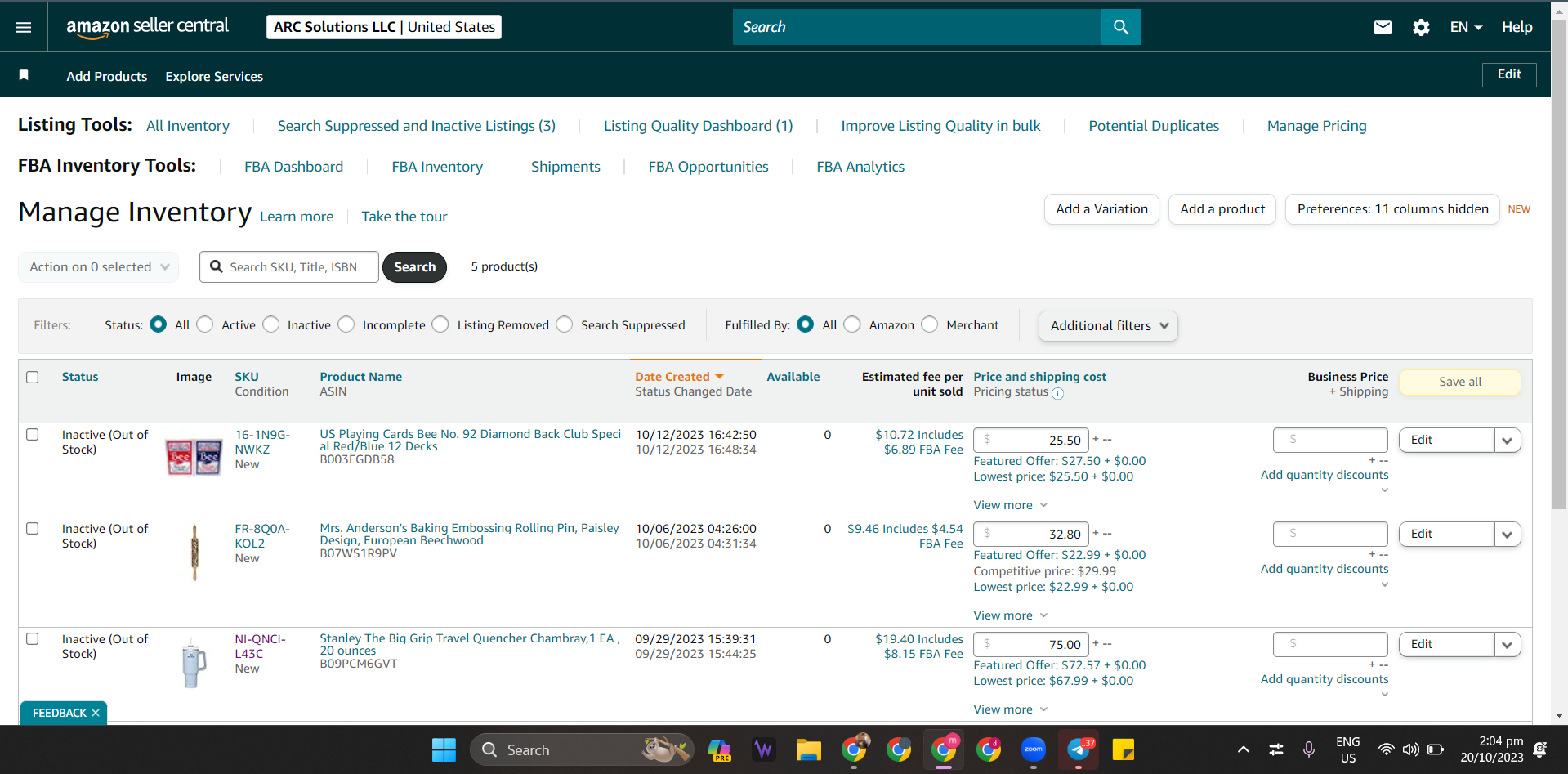The image size is (1568, 774).
Task: Close the Feedback tab with X
Action: 96,713
